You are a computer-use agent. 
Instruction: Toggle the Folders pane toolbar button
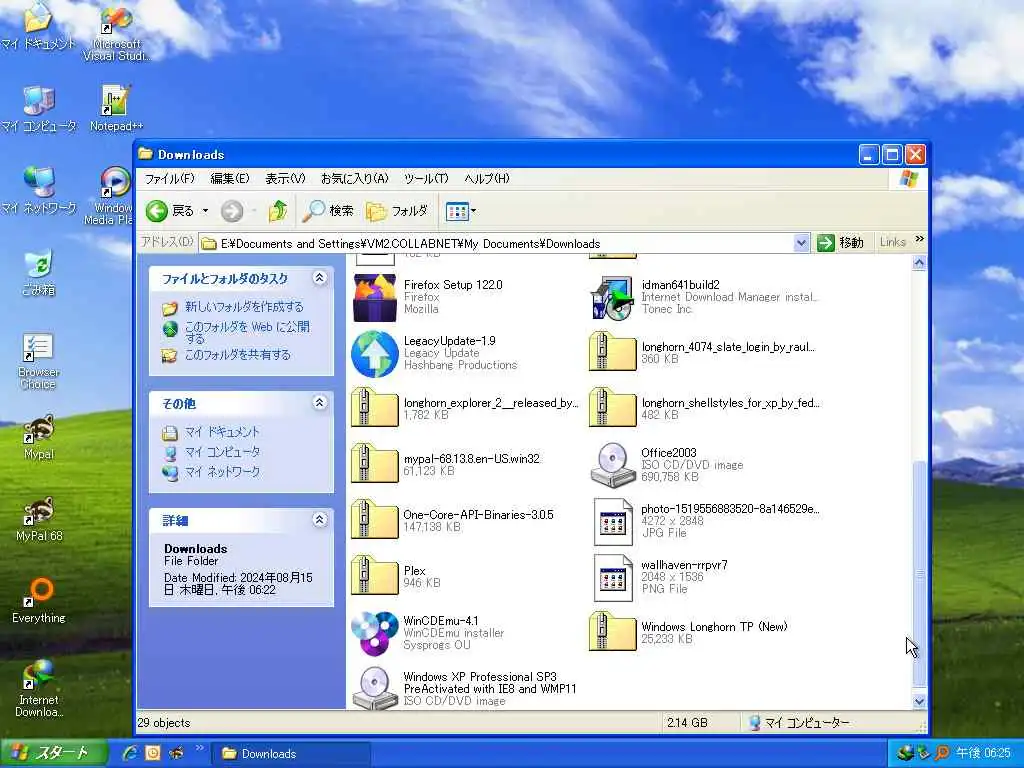coord(396,211)
